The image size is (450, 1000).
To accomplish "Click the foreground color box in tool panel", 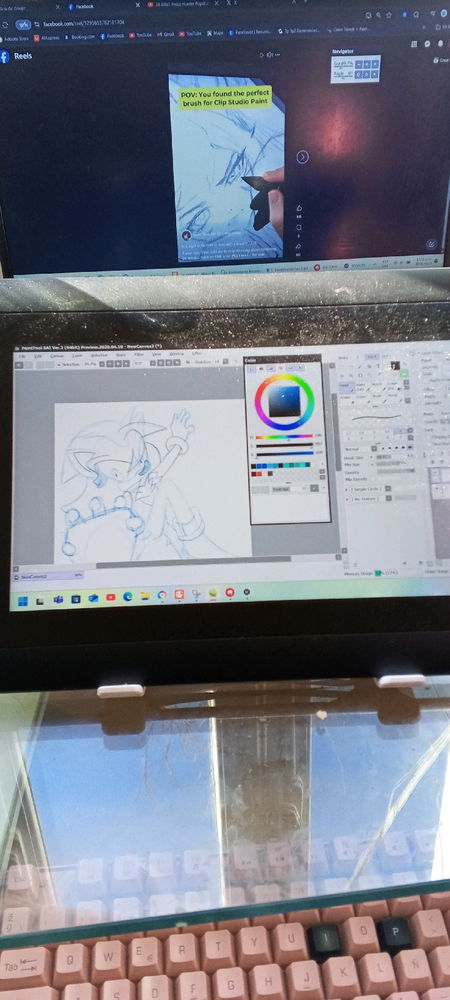I will (395, 365).
